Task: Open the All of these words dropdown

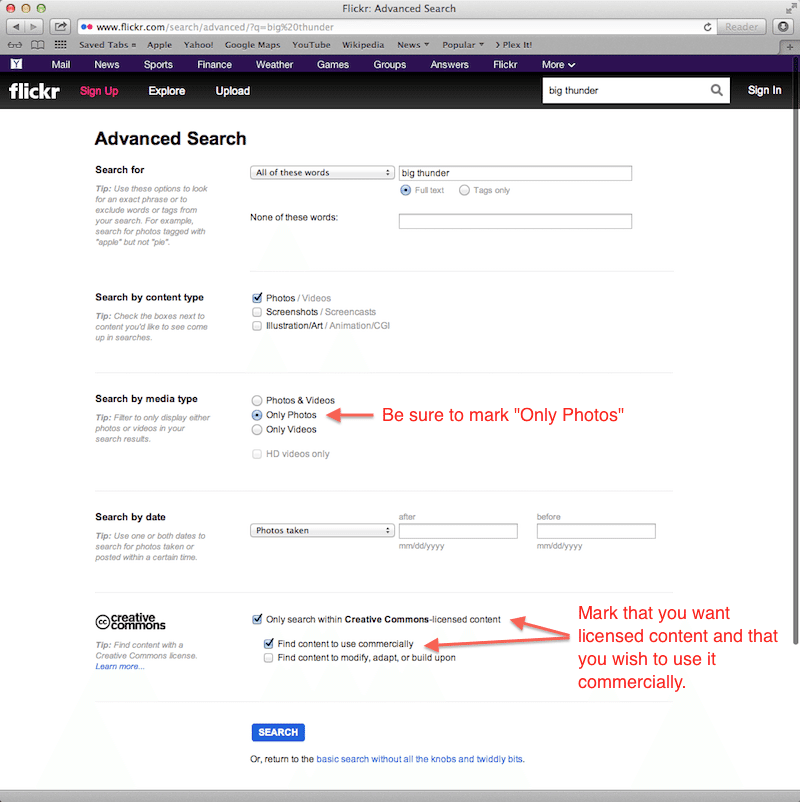Action: click(x=322, y=172)
